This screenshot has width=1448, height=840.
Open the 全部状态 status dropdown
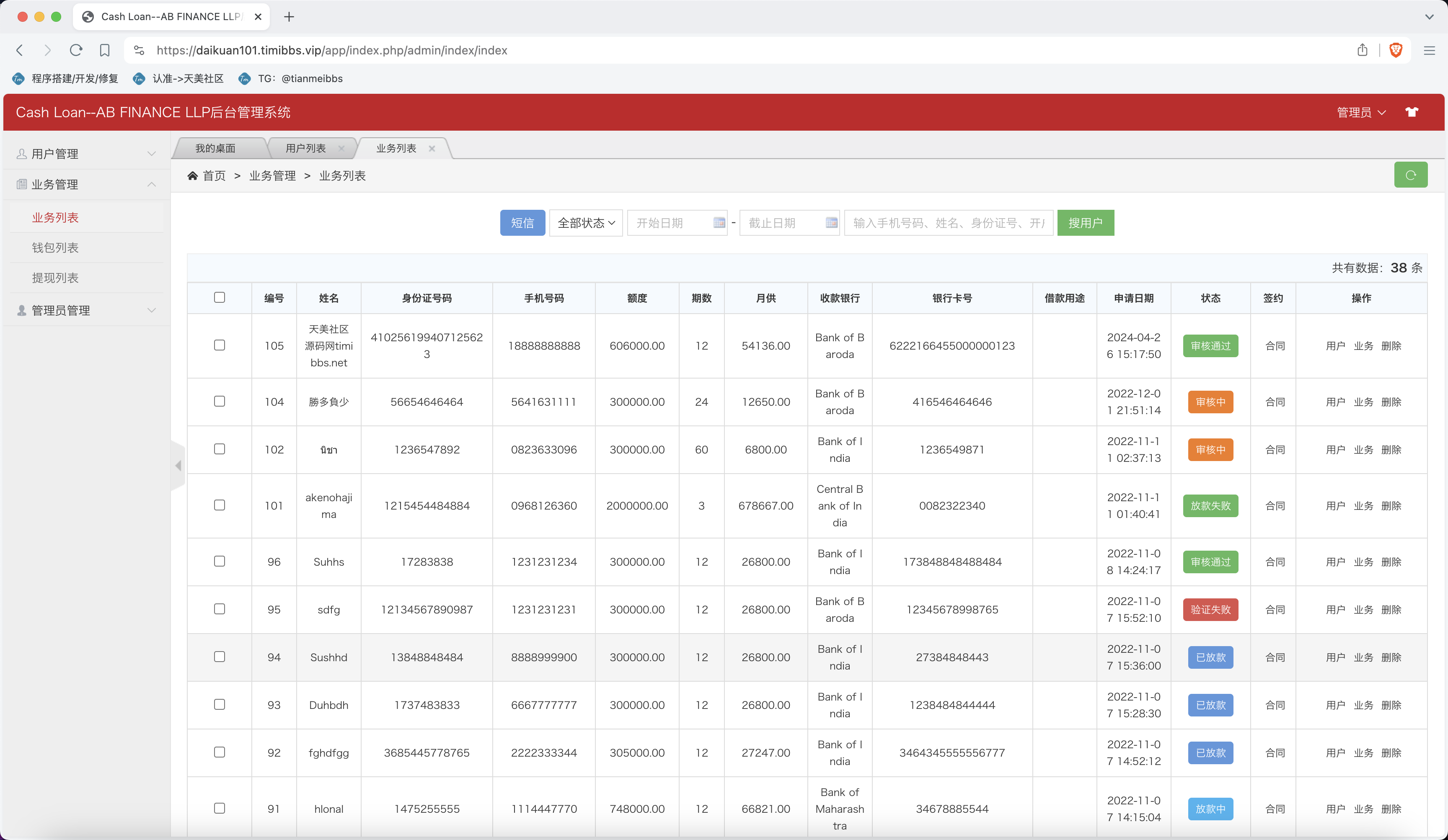(586, 223)
